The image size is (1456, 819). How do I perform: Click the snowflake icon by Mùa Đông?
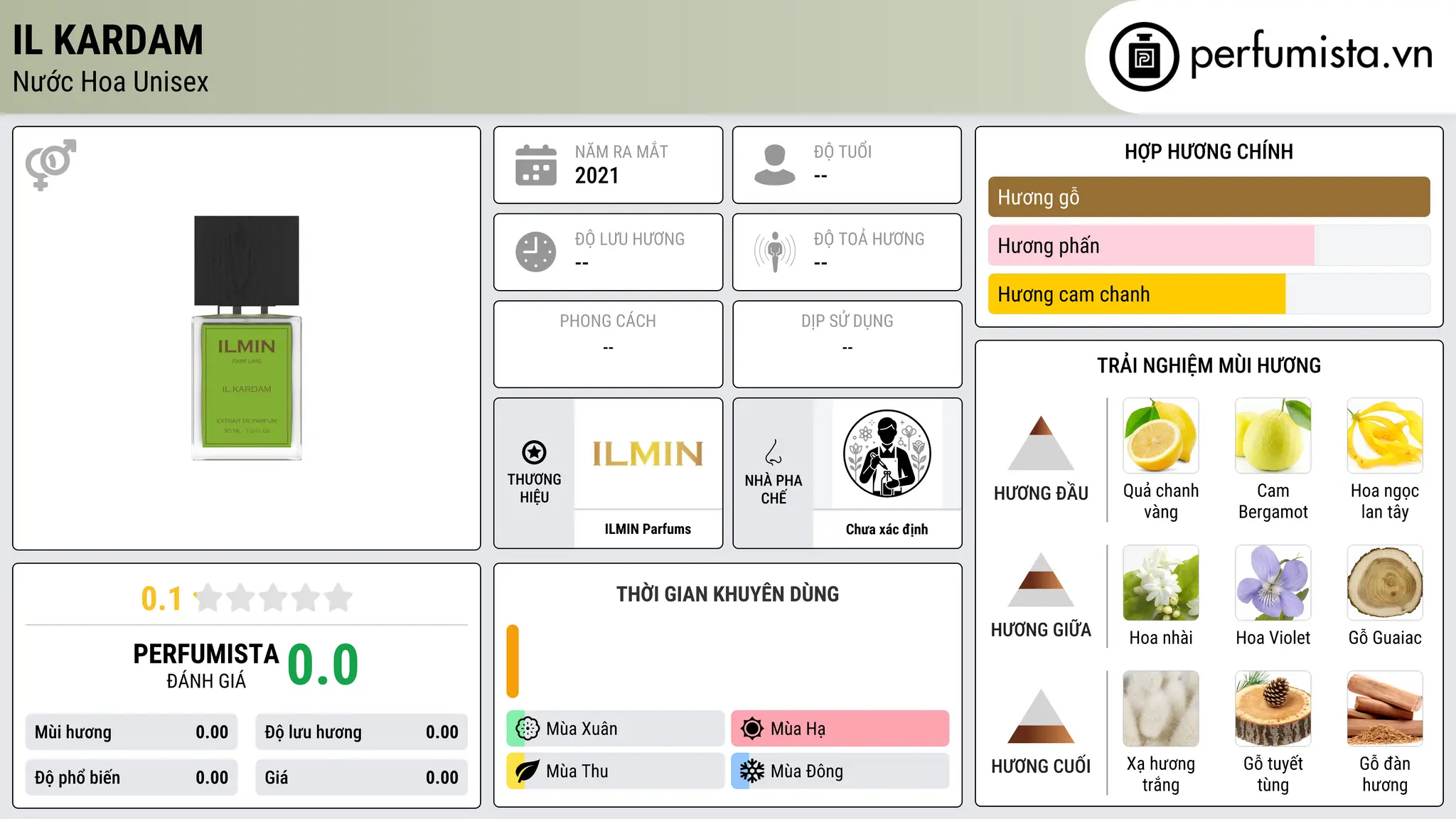pos(752,771)
